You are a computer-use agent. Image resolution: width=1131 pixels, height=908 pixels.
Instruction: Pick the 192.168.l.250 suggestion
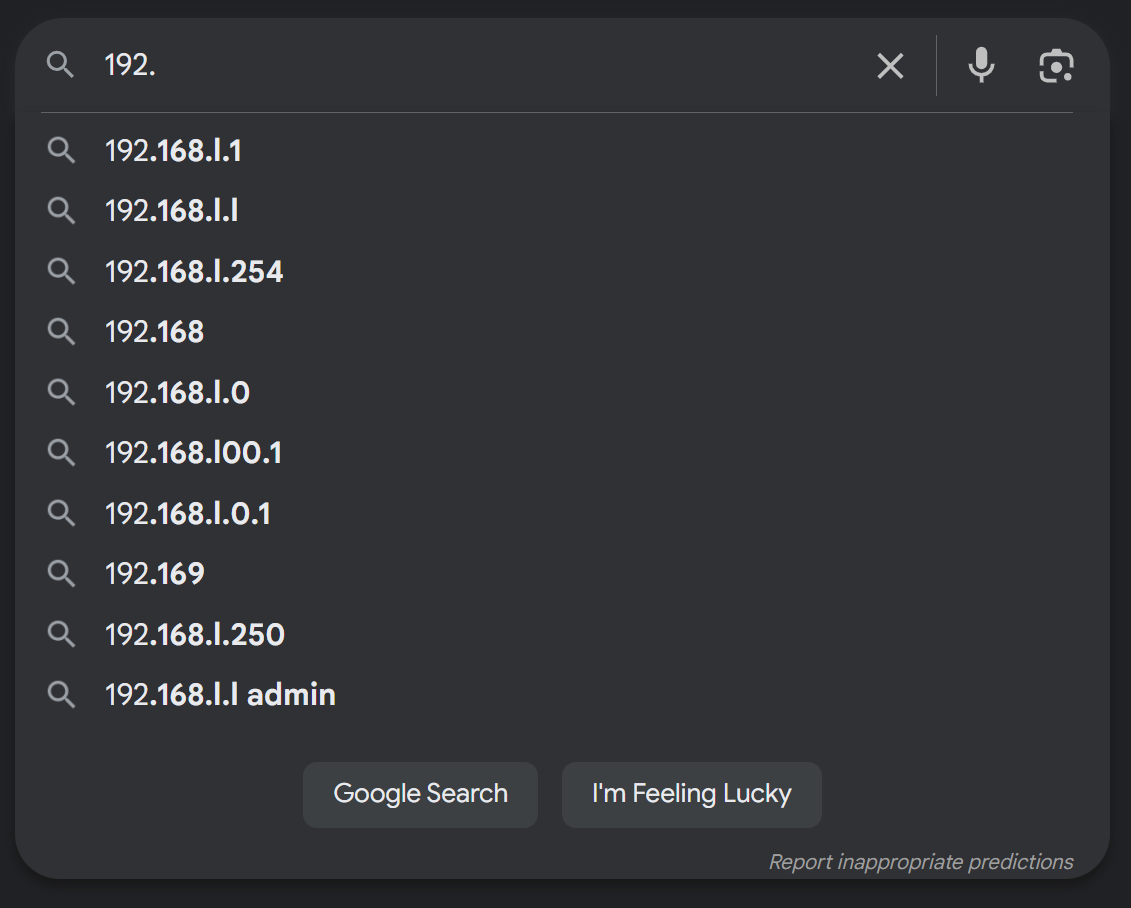195,634
